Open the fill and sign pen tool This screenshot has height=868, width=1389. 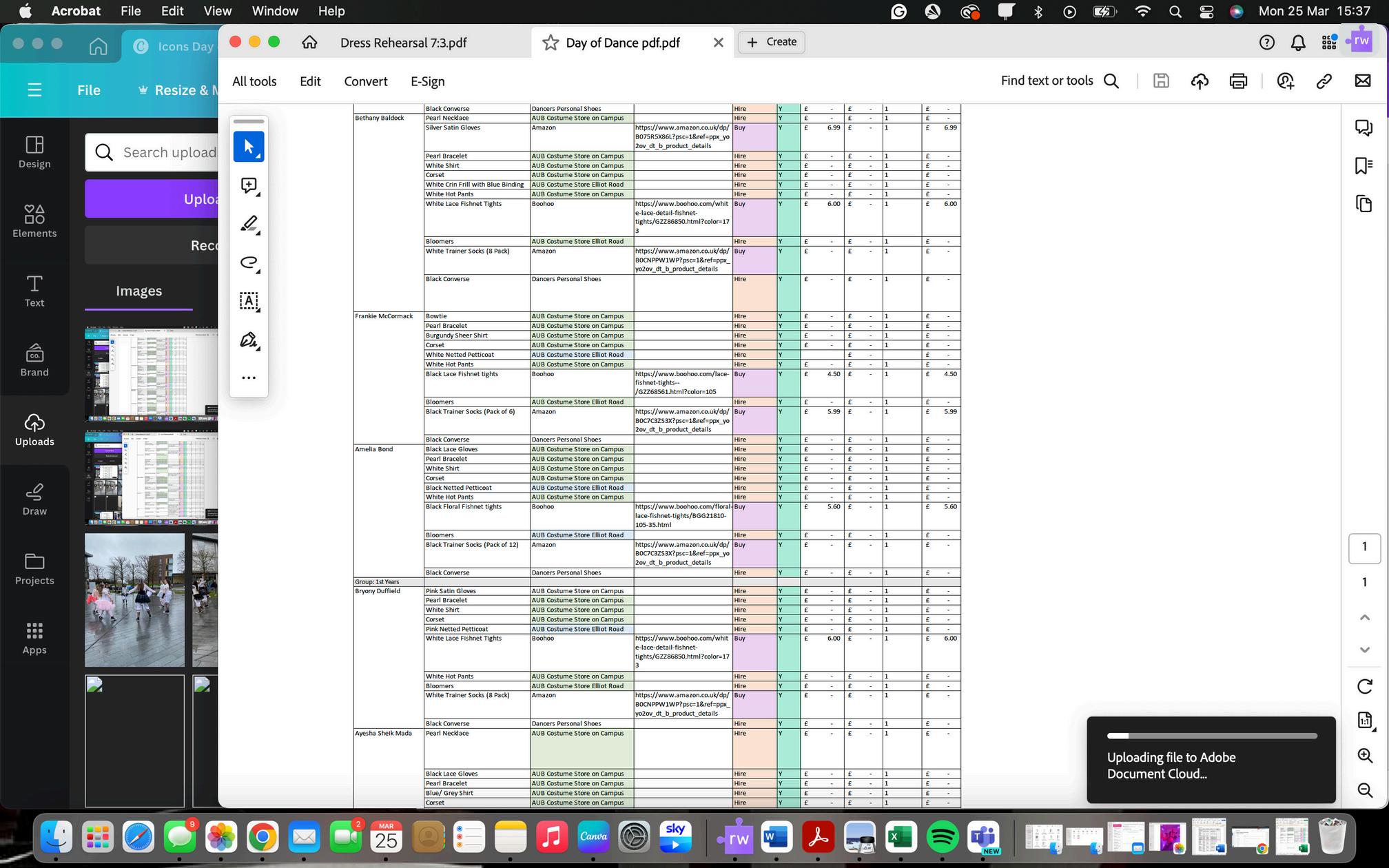click(x=248, y=340)
